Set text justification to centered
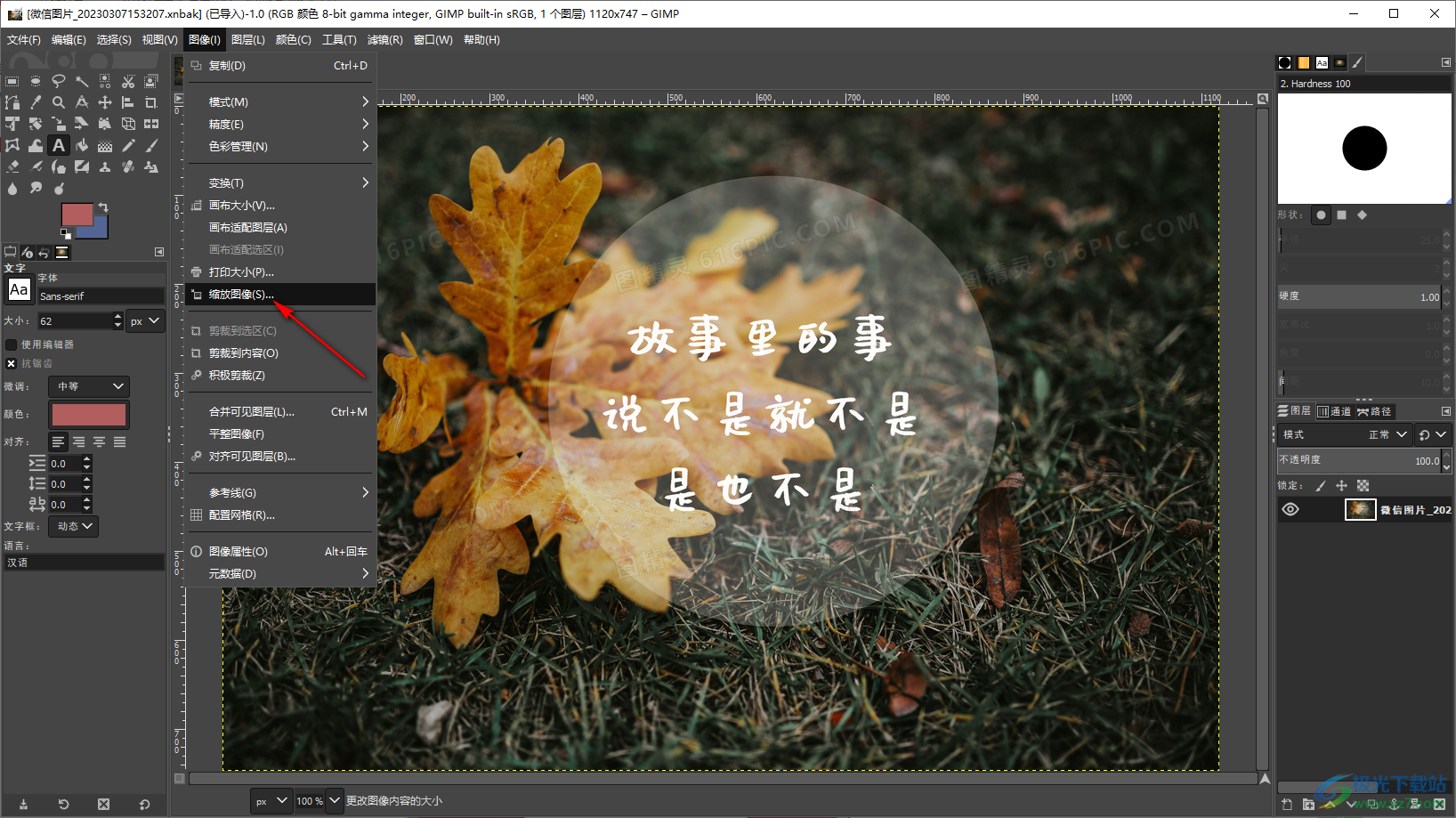 pos(99,442)
